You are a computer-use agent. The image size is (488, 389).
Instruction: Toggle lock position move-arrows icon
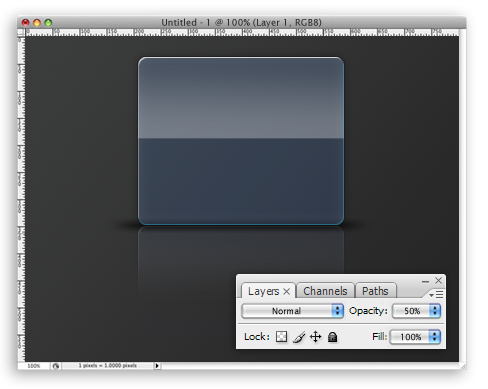pos(315,337)
